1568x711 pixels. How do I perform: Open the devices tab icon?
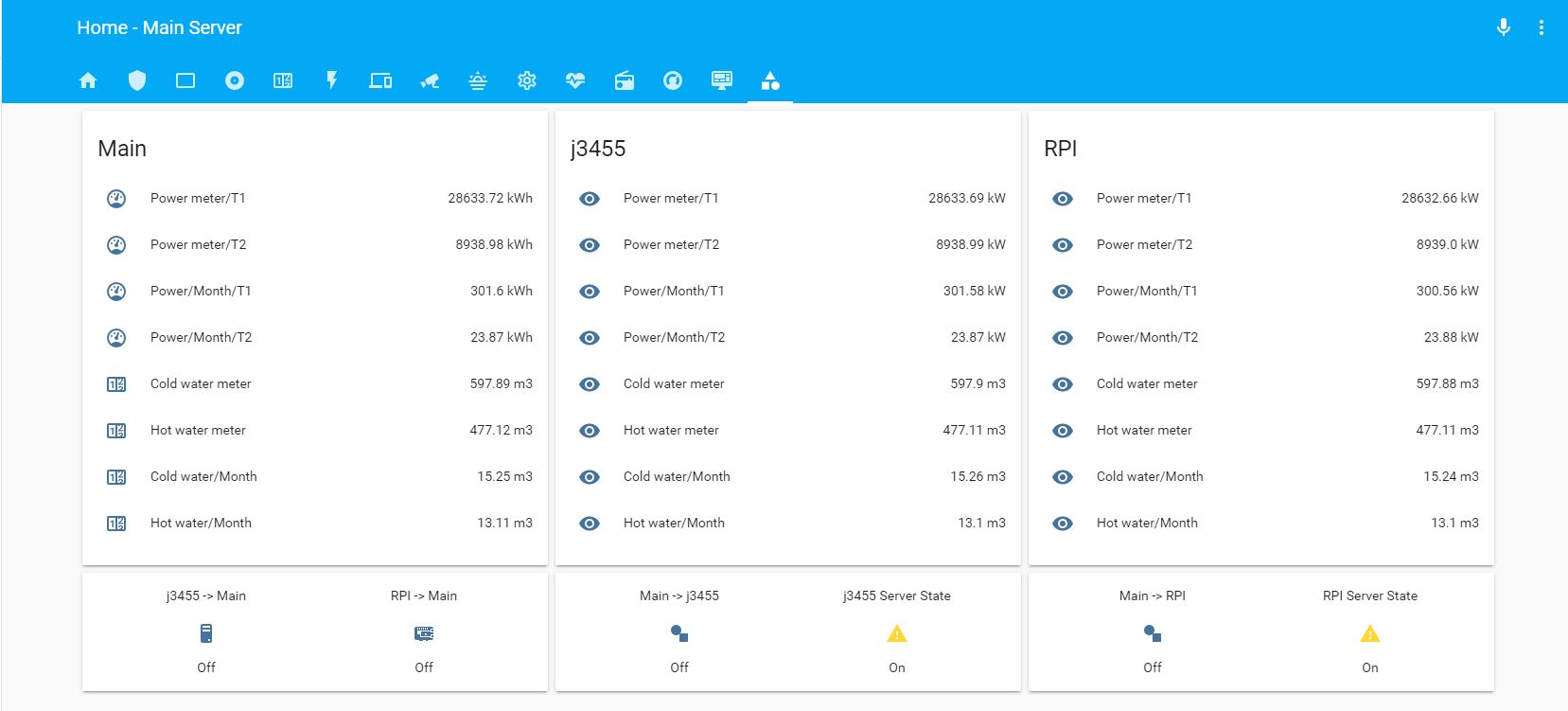380,80
